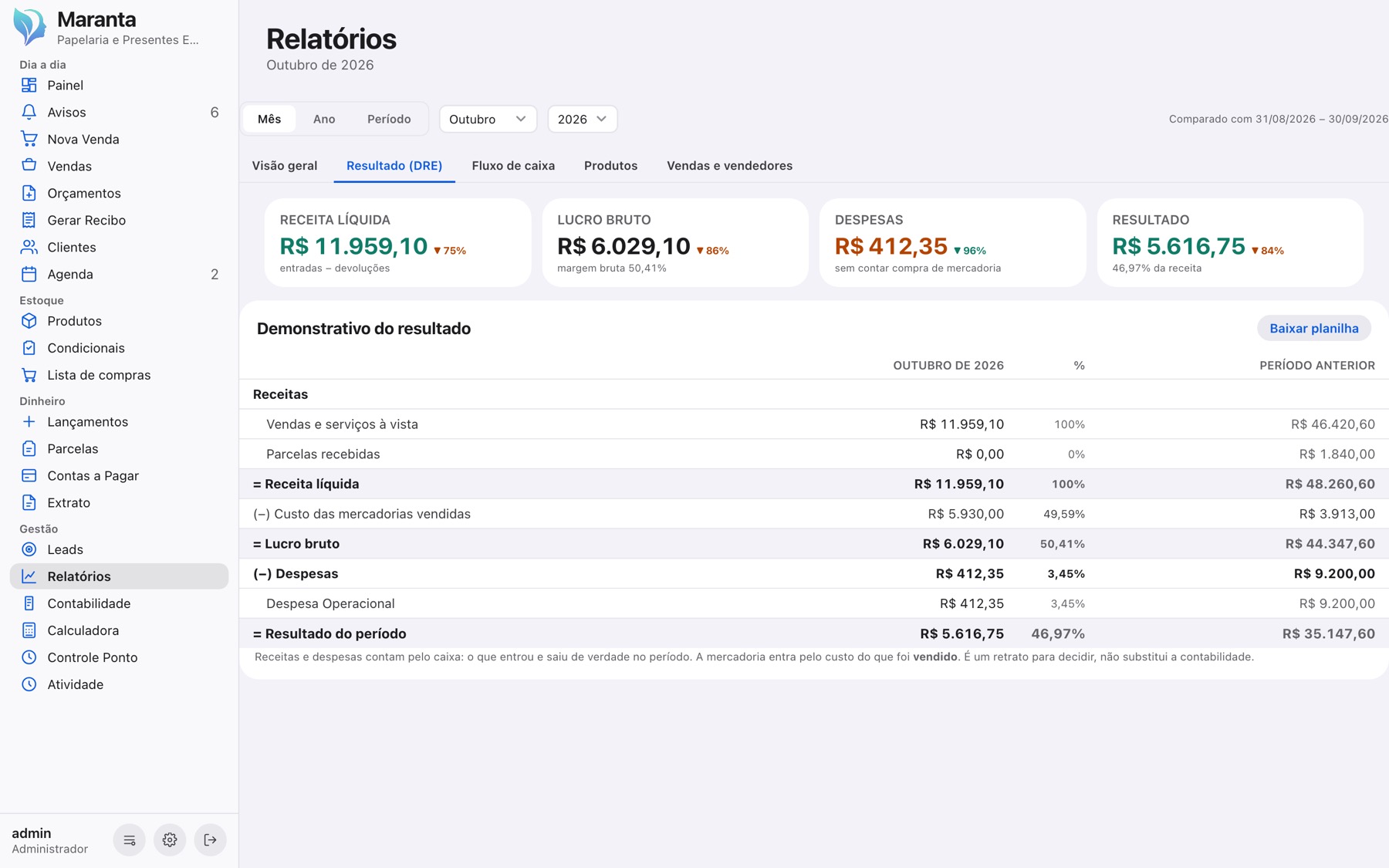Open Relatórios in the sidebar
The height and width of the screenshot is (868, 1389).
[x=119, y=576]
